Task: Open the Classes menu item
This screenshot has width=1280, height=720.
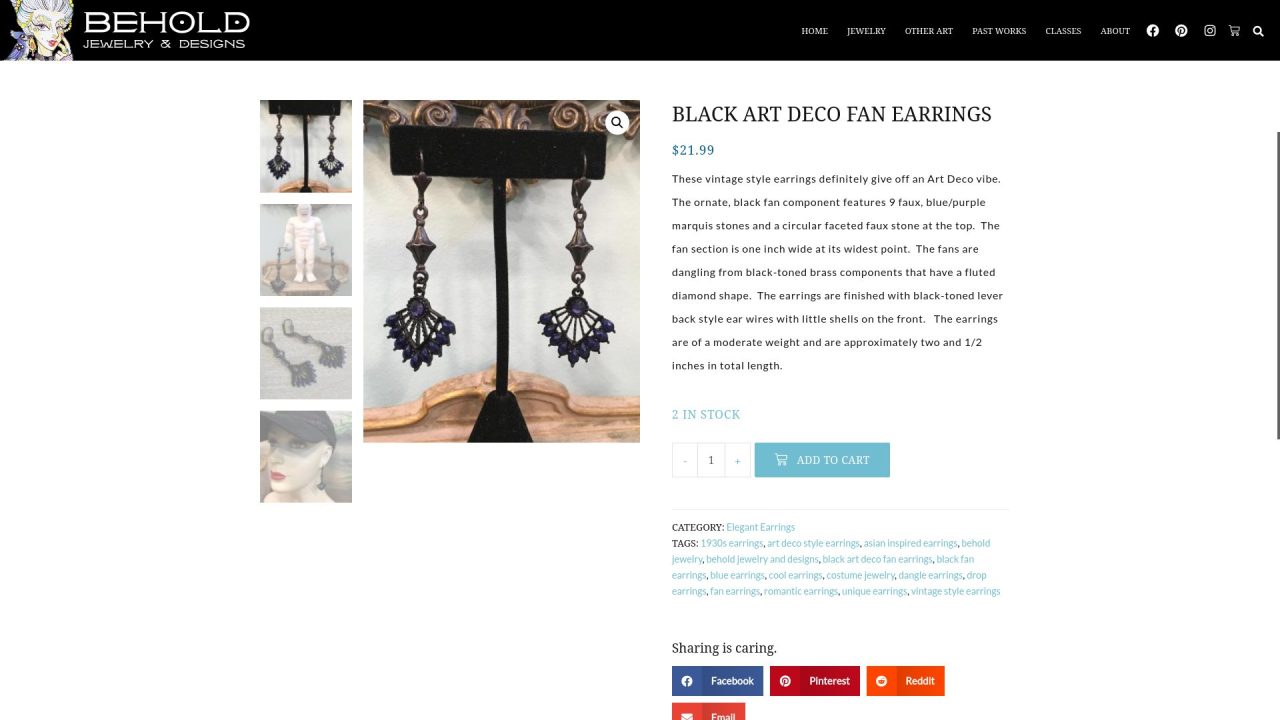Action: point(1063,31)
